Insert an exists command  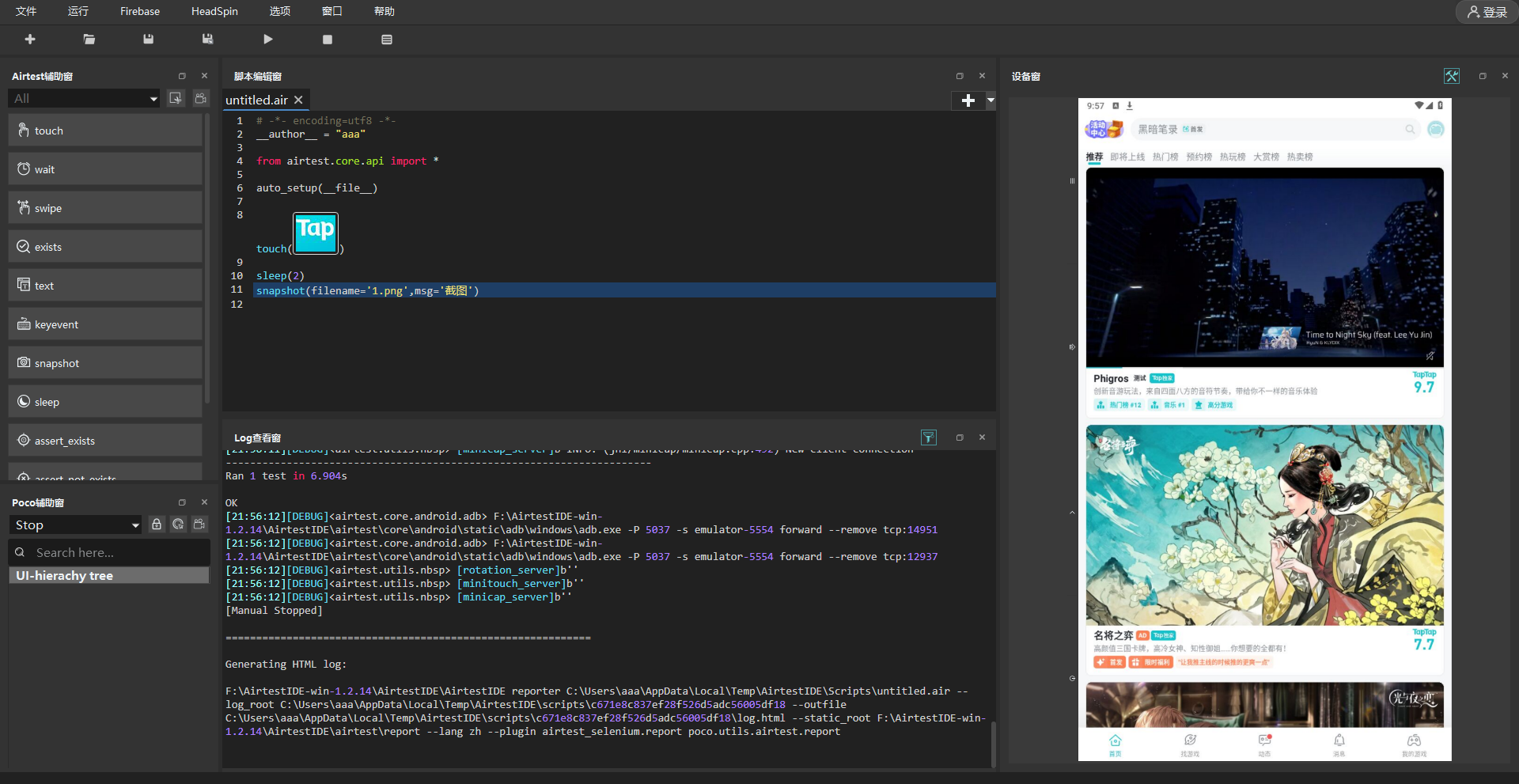(105, 247)
